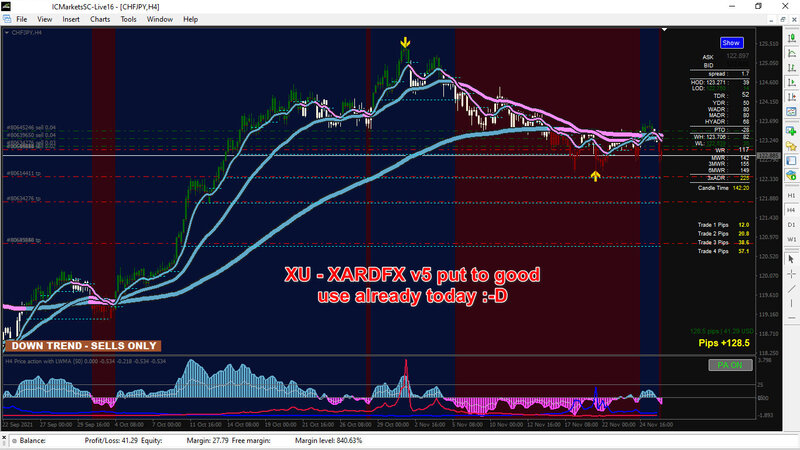The image size is (800, 450).
Task: Click the '3xADR' value row
Action: [728, 178]
